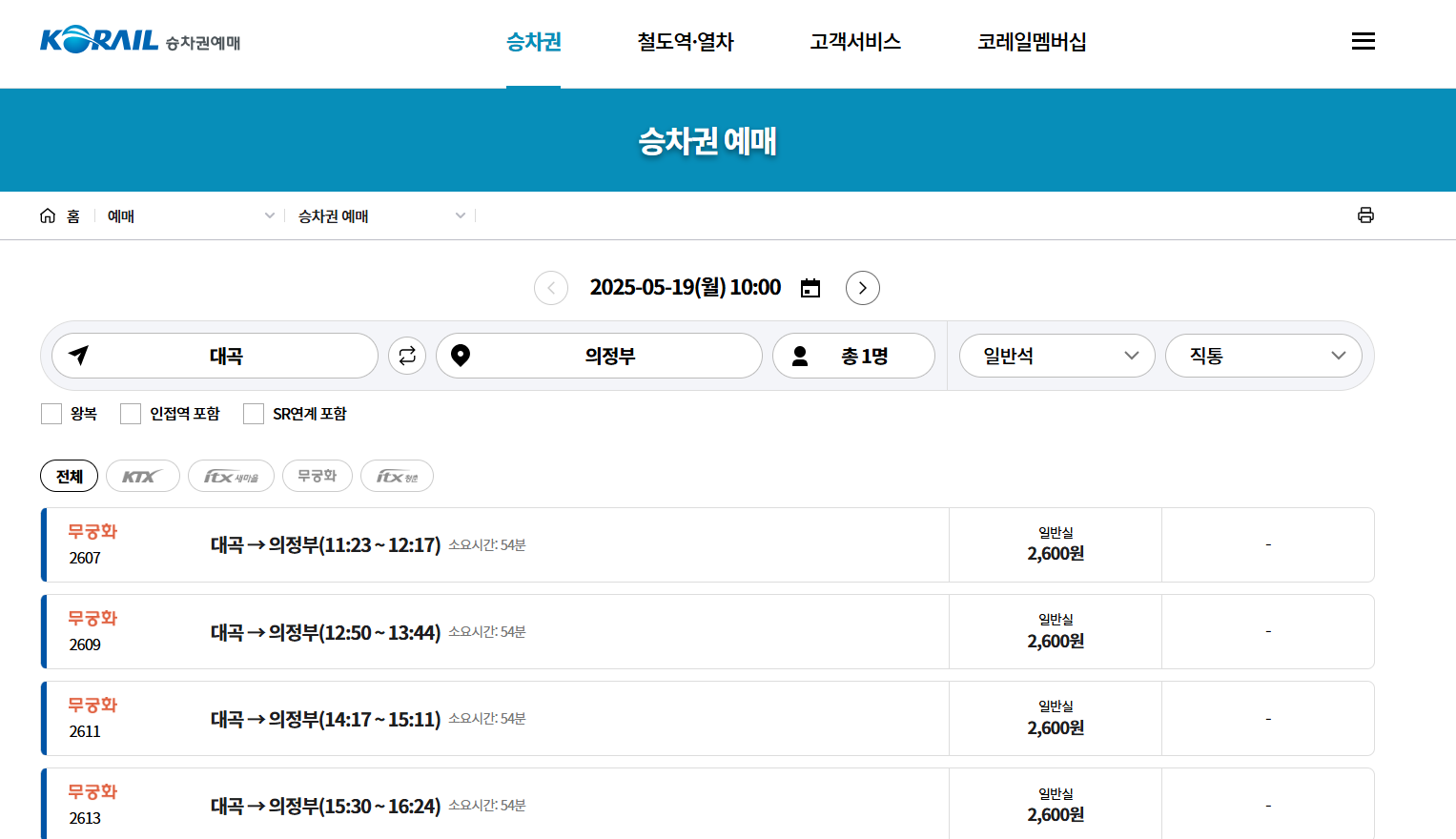Screen dimensions: 1456x839
Task: Click the 무궁화 2609 train label
Action: point(92,631)
